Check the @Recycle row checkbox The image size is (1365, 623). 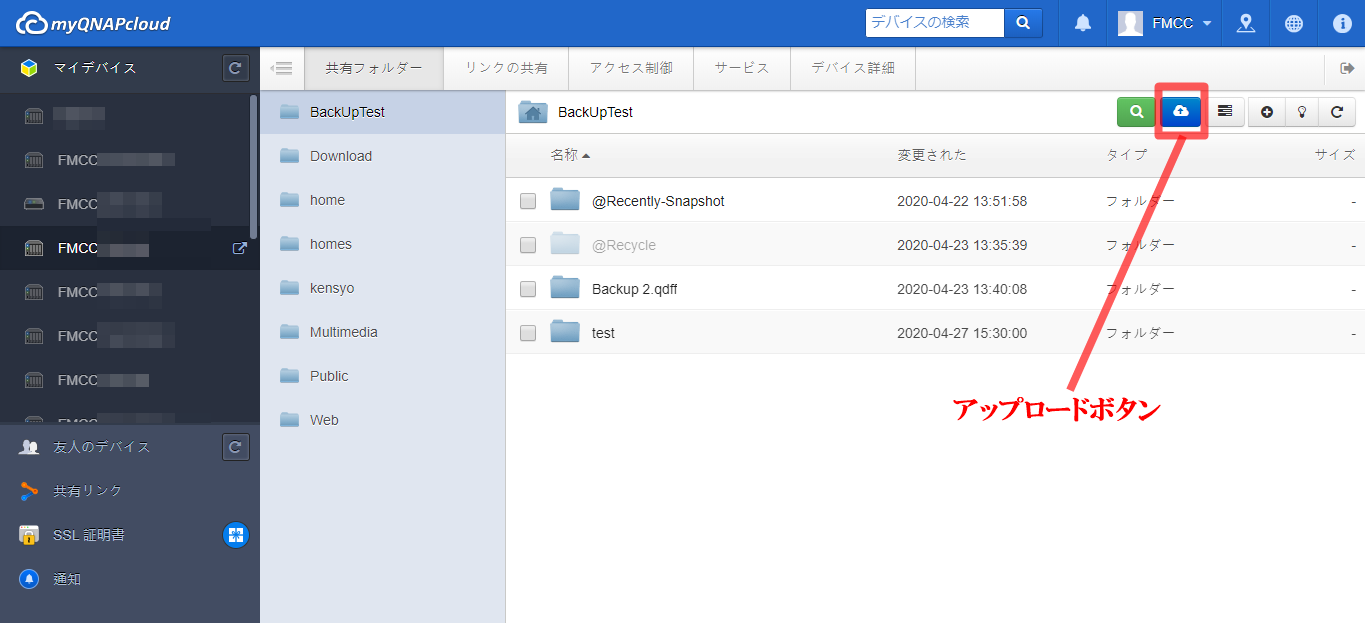[x=528, y=245]
